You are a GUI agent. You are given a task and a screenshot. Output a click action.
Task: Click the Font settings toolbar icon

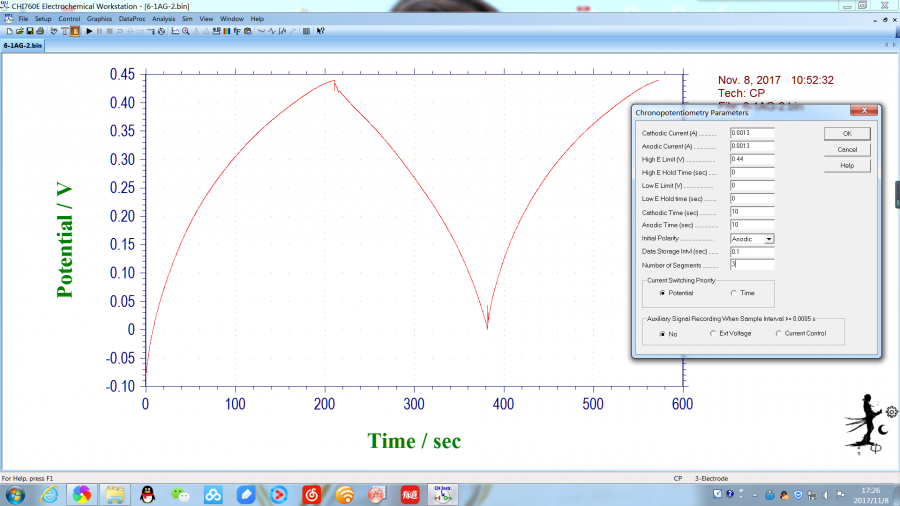[236, 31]
